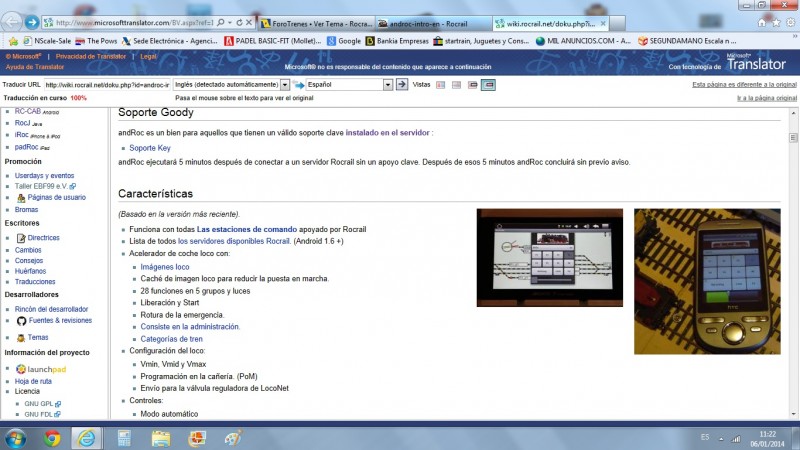Viewport: 800px width, 450px height.
Task: Open the Paint palette icon in taskbar
Action: click(233, 438)
